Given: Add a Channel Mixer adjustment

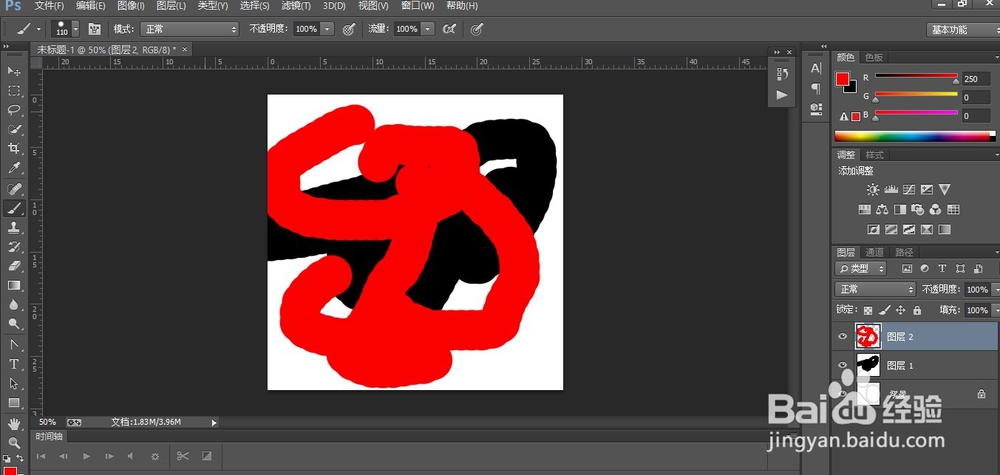Looking at the screenshot, I should [x=936, y=209].
